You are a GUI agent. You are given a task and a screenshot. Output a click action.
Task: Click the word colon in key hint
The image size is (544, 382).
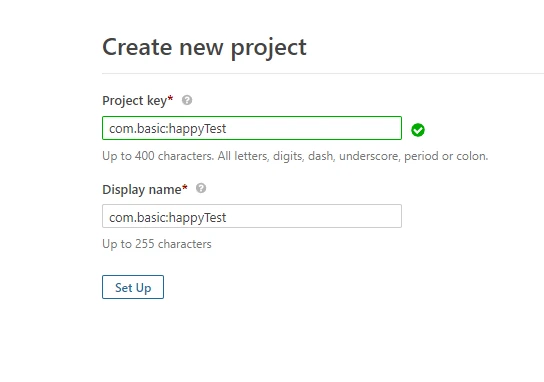[x=472, y=156]
